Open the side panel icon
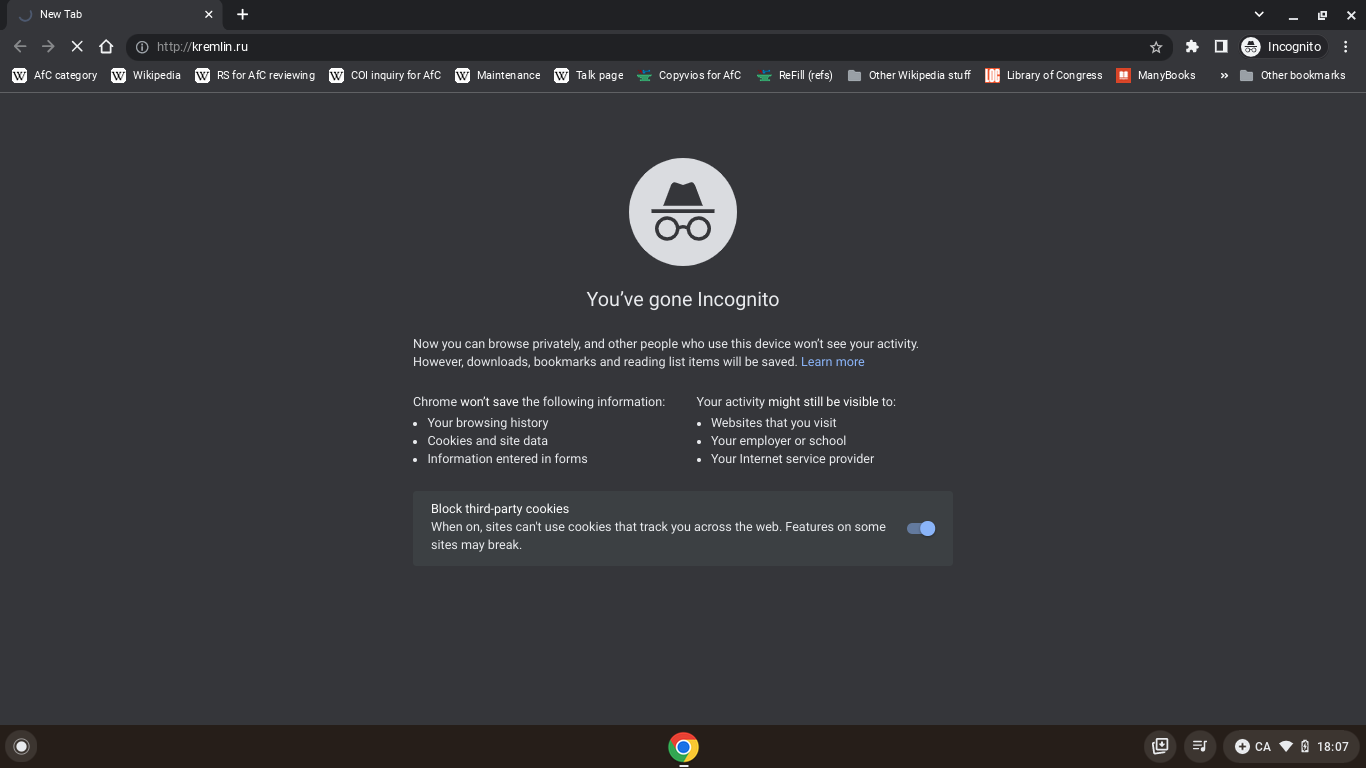 [x=1221, y=47]
